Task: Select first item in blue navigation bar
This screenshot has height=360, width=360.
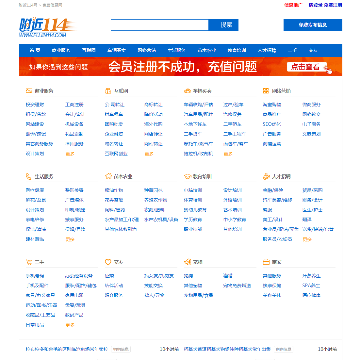Action: pos(35,50)
